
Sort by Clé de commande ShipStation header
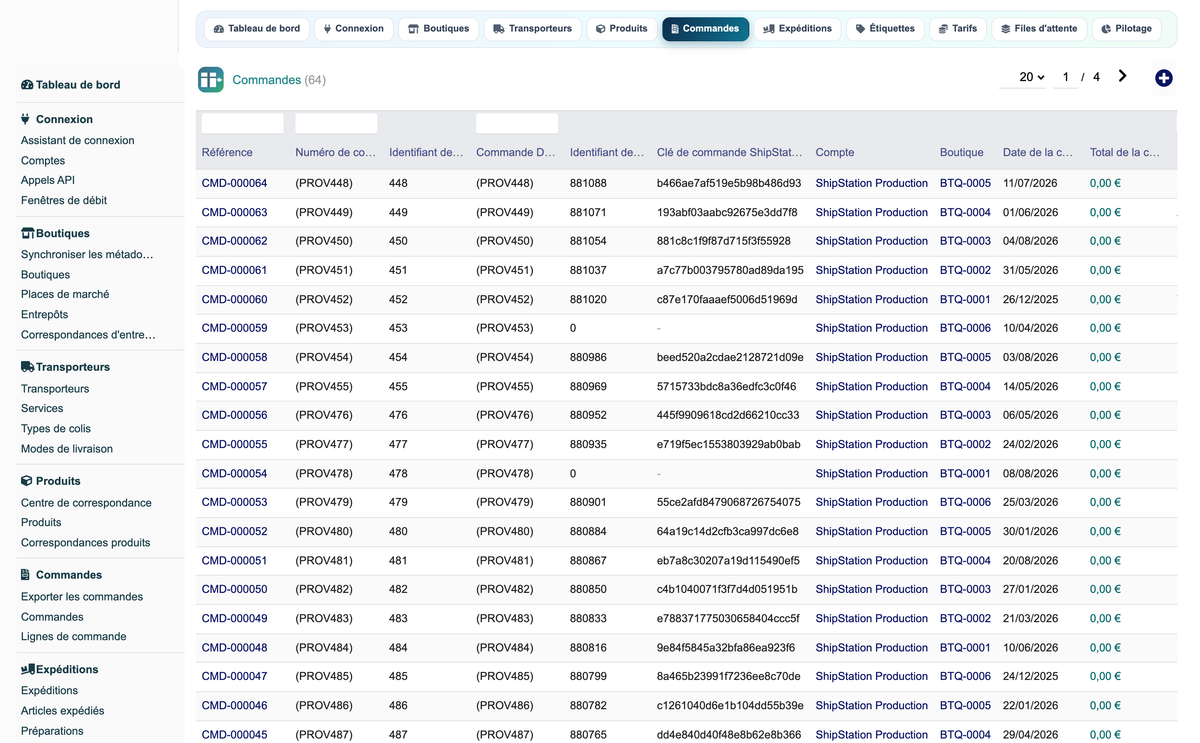pyautogui.click(x=730, y=153)
